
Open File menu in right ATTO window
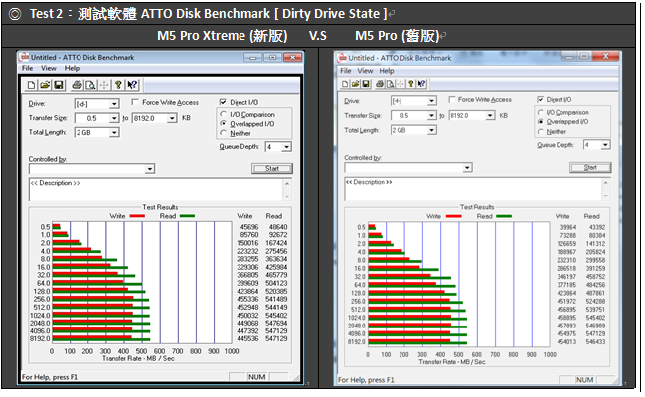pyautogui.click(x=346, y=71)
